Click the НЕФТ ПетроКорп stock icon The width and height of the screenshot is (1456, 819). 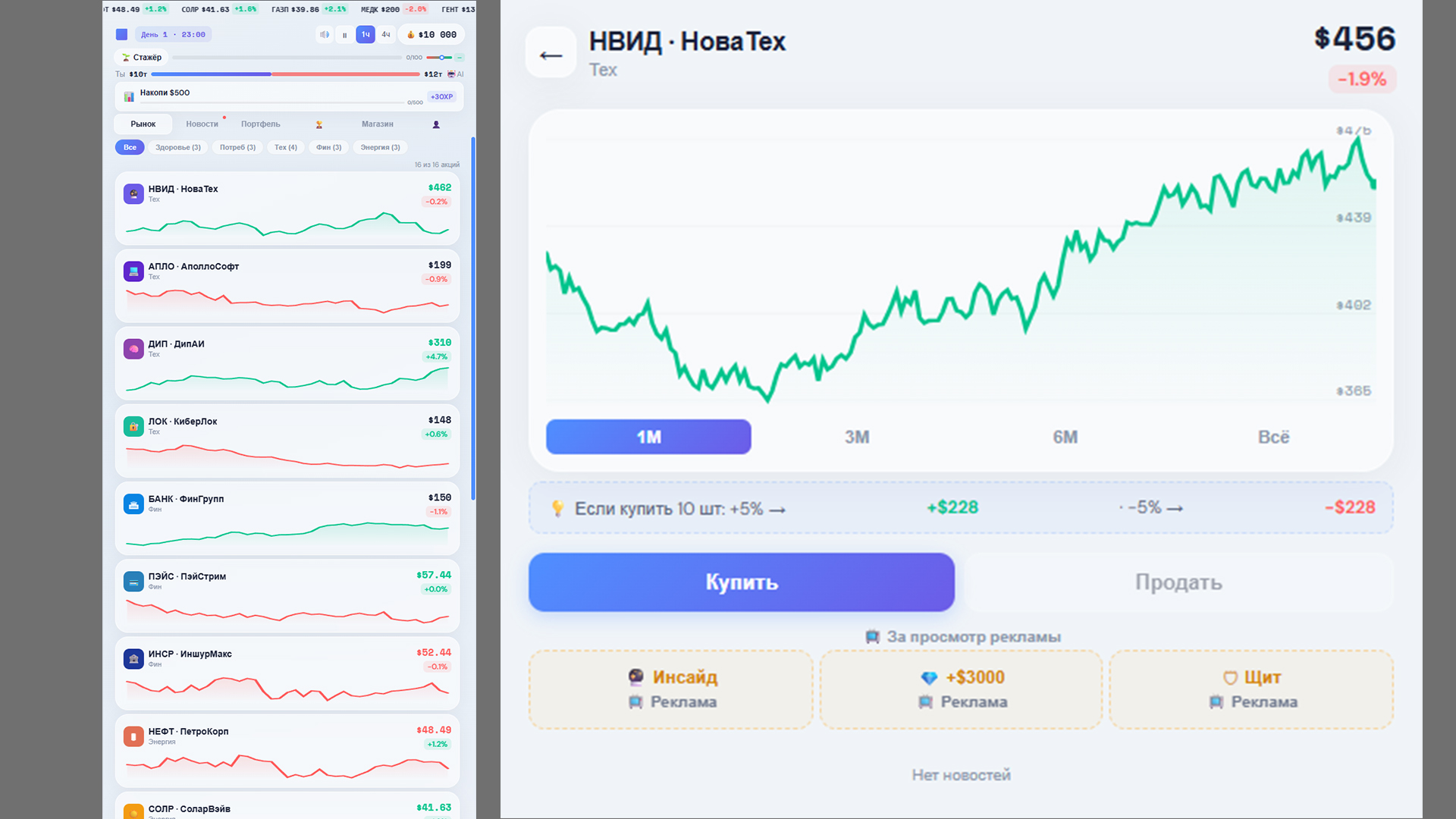tap(133, 736)
